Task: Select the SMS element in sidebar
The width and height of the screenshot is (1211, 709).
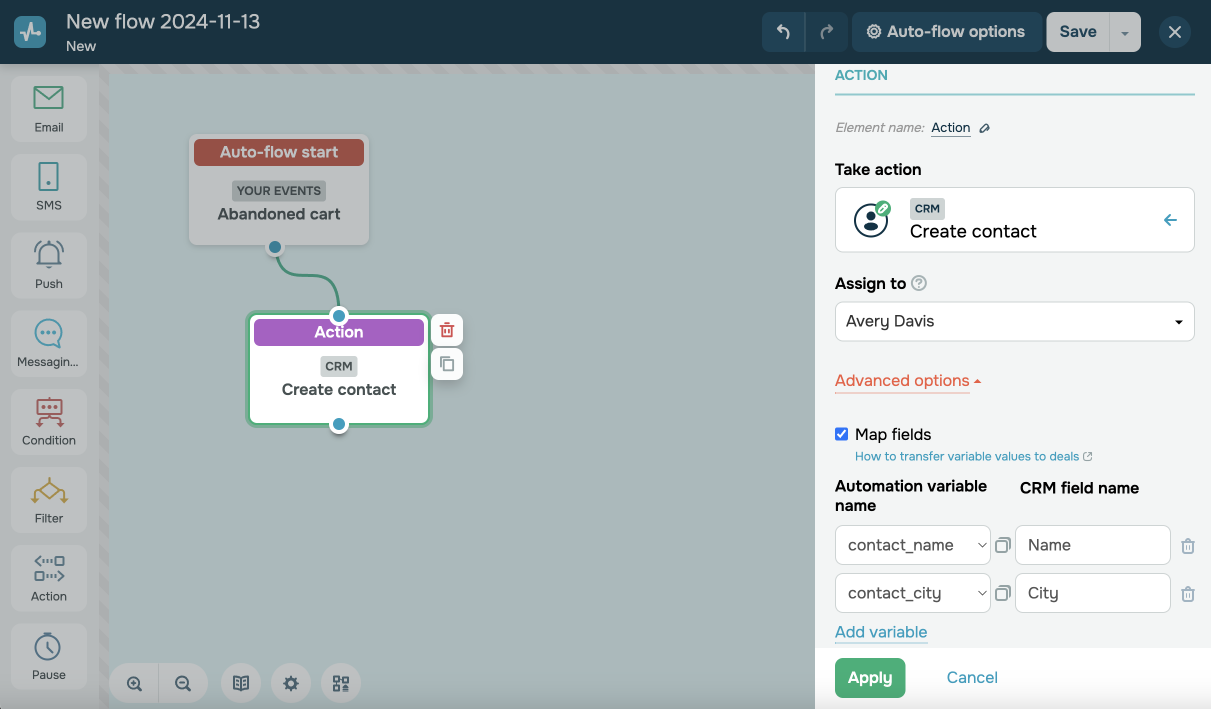Action: pos(49,187)
